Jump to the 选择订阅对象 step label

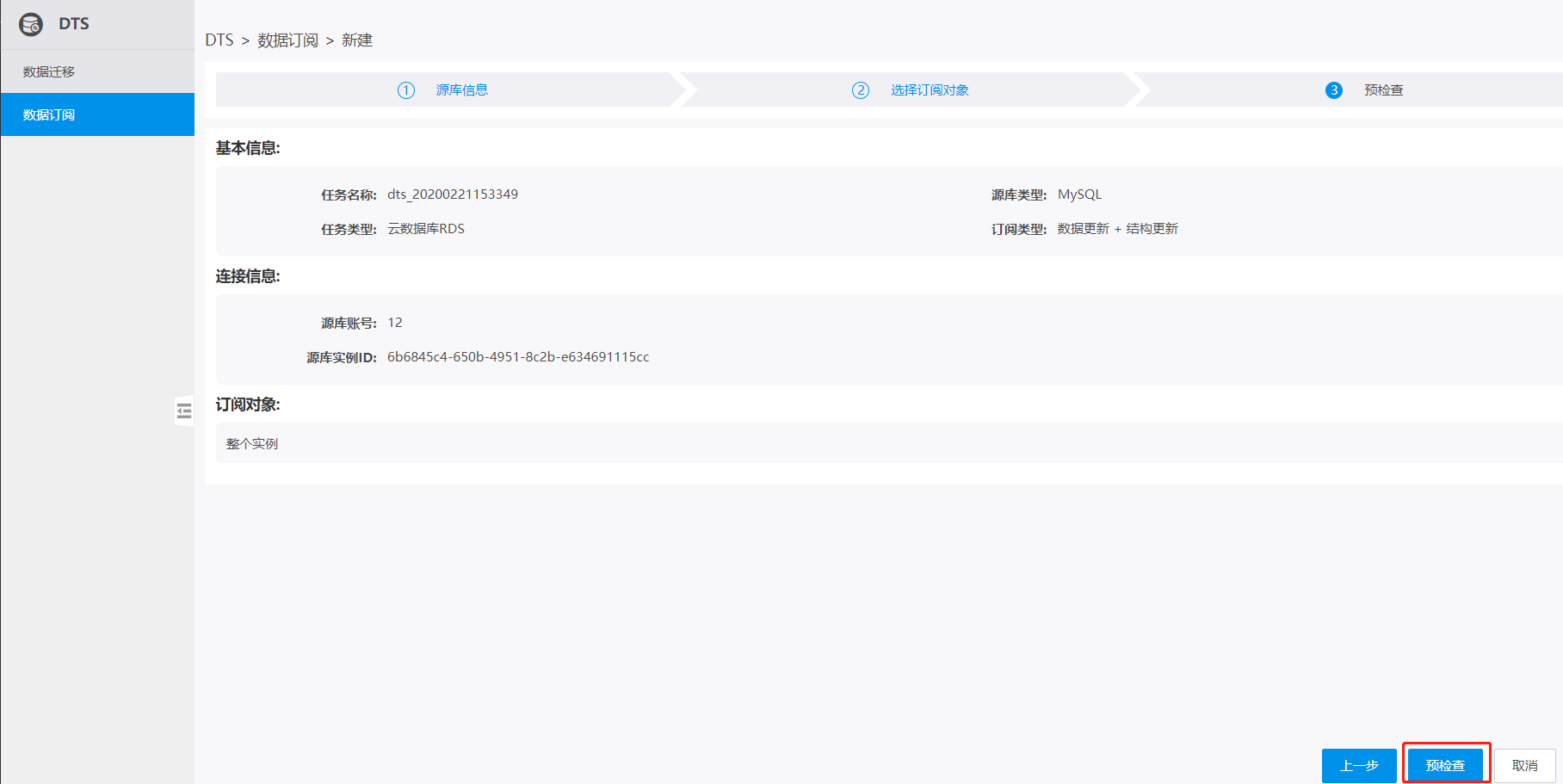[930, 90]
